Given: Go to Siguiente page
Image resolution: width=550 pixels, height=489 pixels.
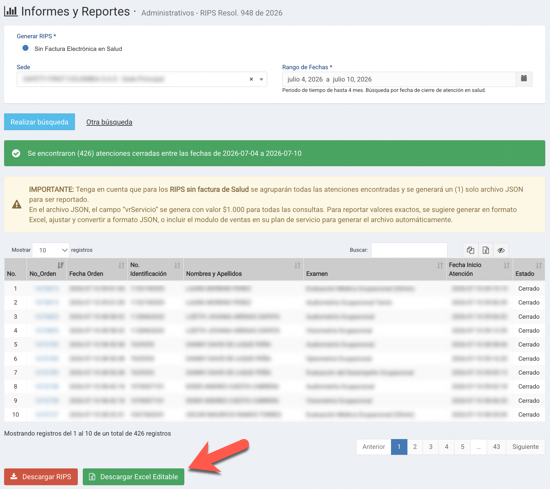Looking at the screenshot, I should click(525, 447).
